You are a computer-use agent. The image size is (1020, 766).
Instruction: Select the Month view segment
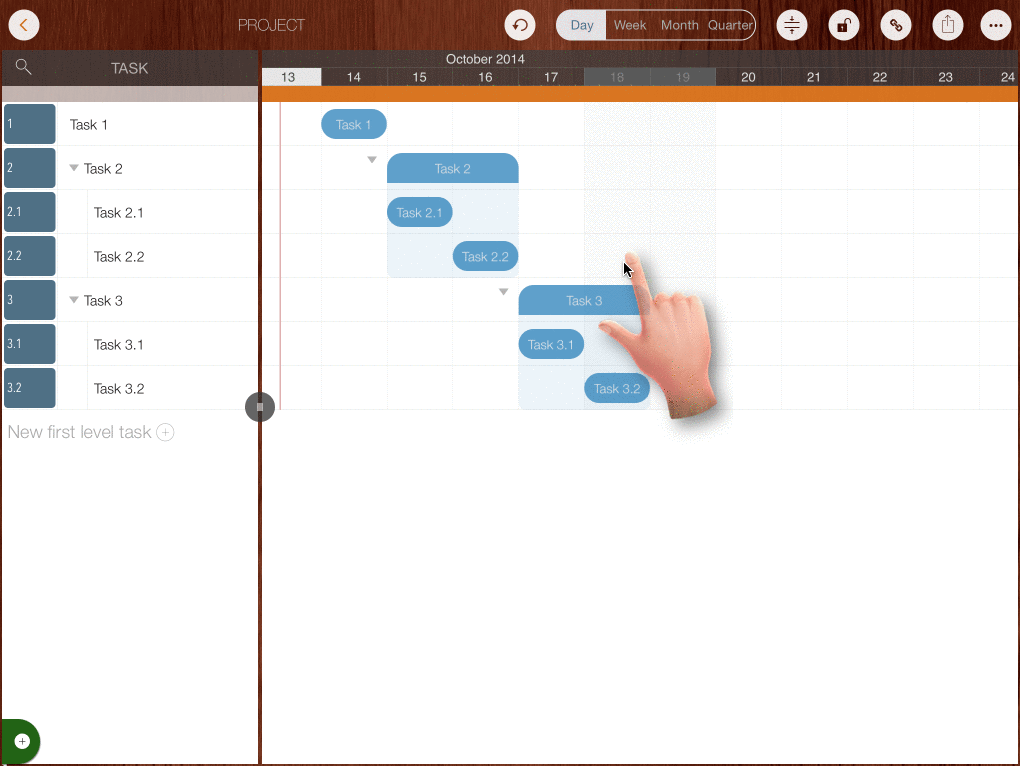pos(680,25)
